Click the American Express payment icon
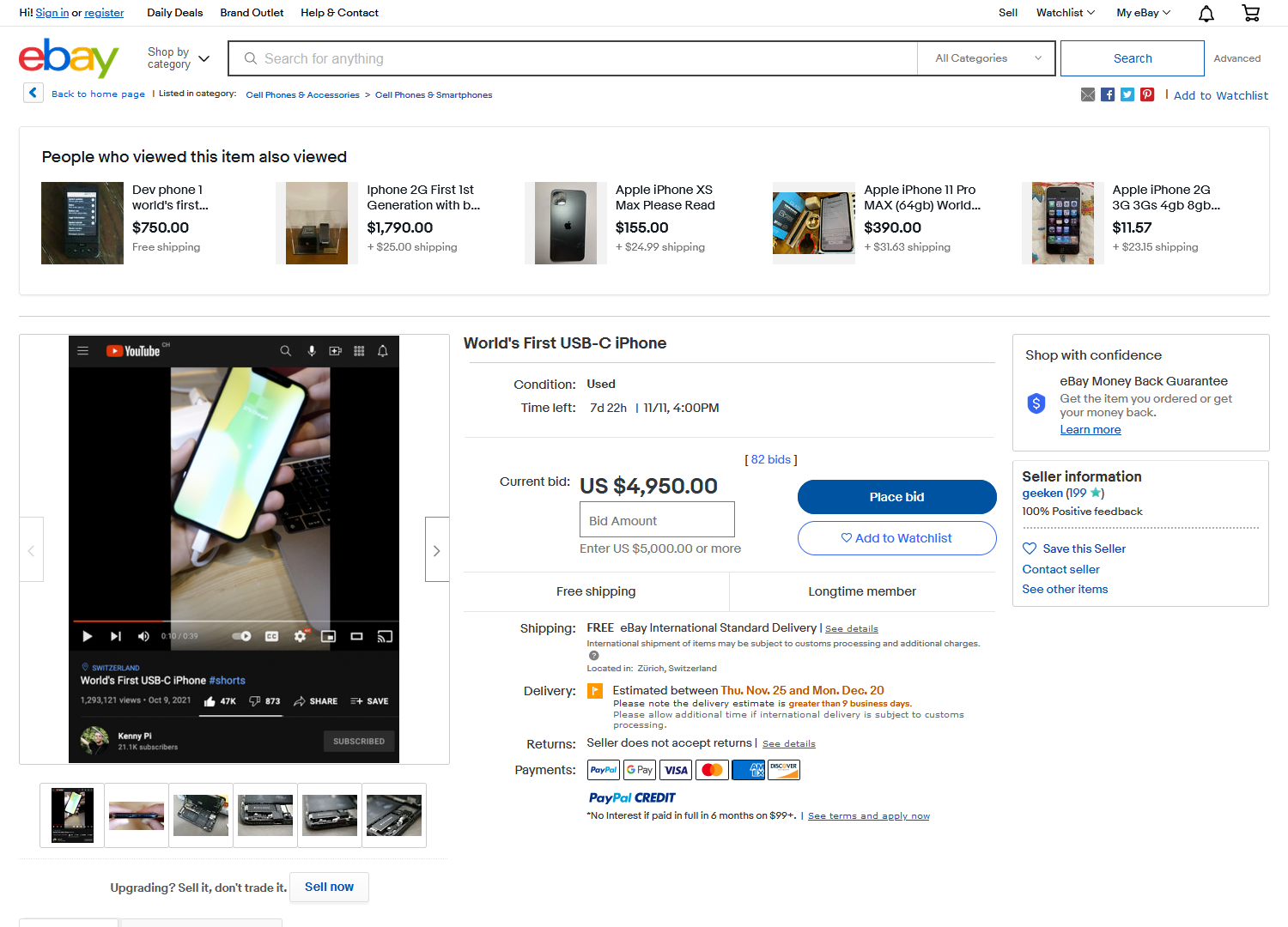1288x927 pixels. point(748,770)
